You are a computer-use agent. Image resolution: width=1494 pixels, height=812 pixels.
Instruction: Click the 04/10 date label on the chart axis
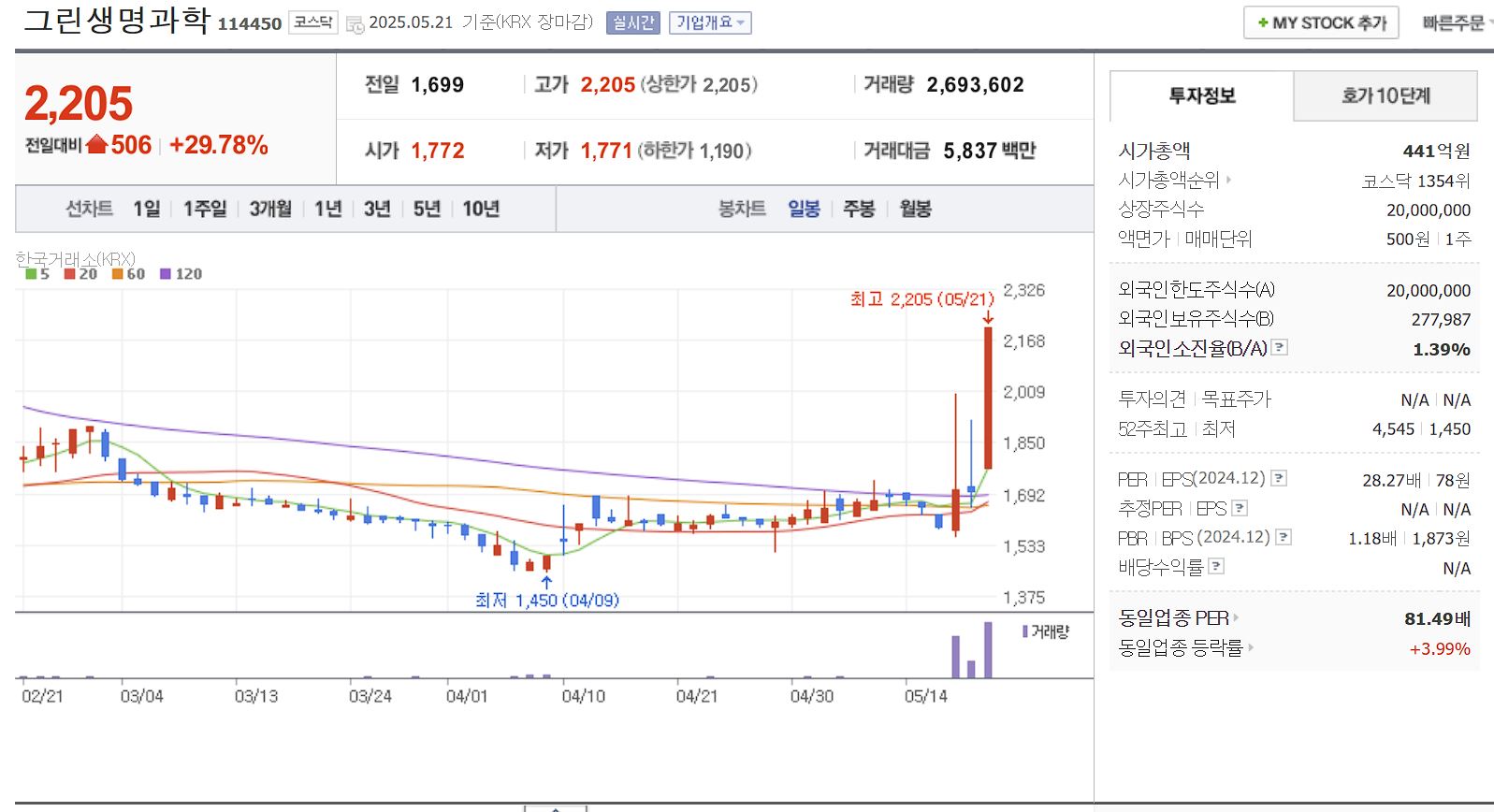584,696
